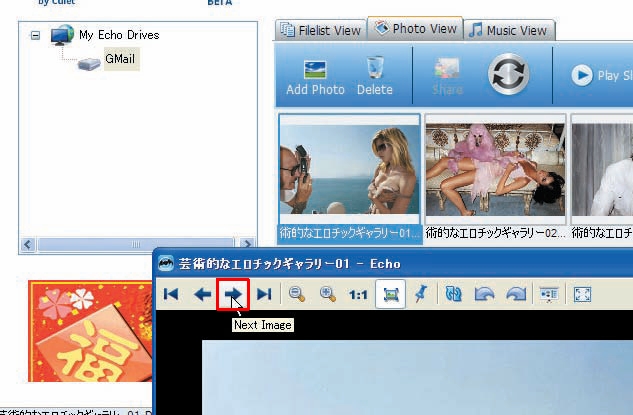Zoom in with the plus magnifier
This screenshot has width=633, height=415.
click(327, 294)
